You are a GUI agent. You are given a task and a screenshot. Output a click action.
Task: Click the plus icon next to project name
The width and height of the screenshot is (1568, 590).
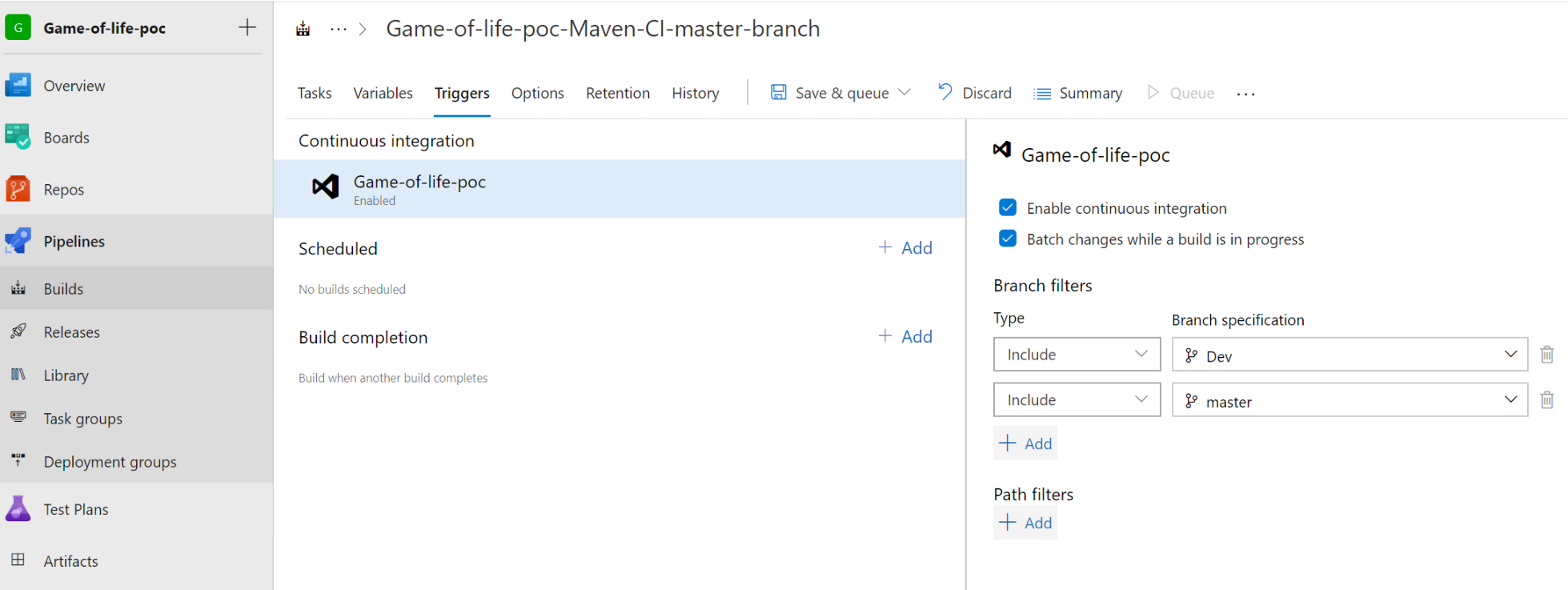click(x=247, y=27)
